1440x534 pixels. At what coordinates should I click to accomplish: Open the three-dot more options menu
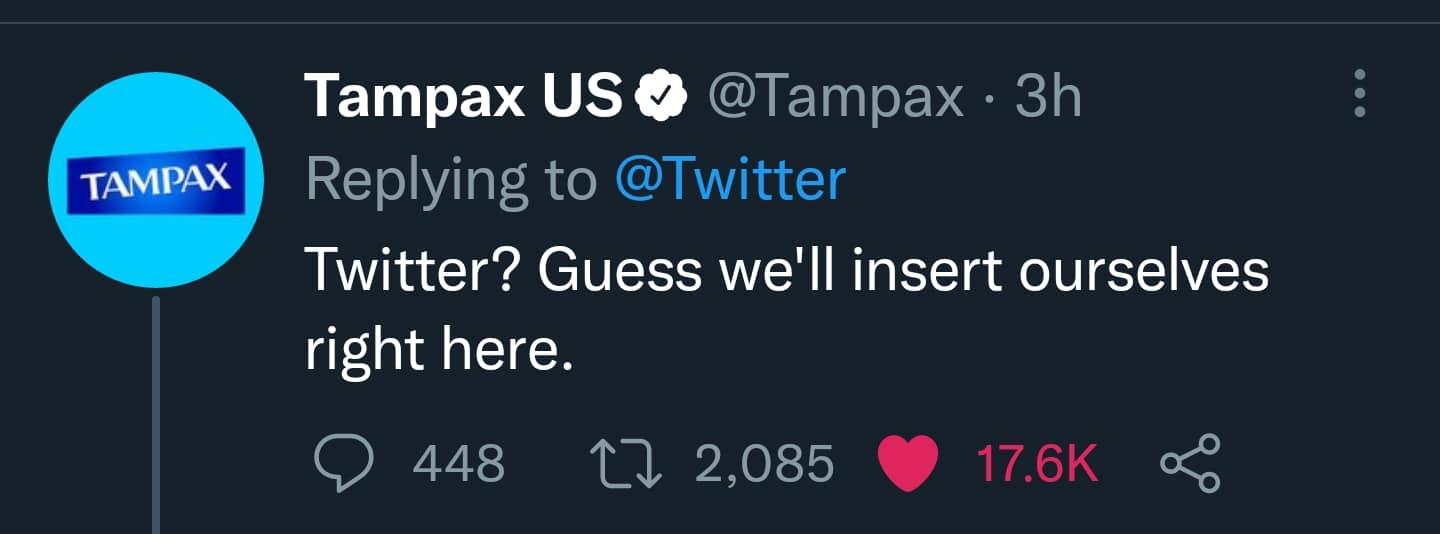(x=1358, y=97)
